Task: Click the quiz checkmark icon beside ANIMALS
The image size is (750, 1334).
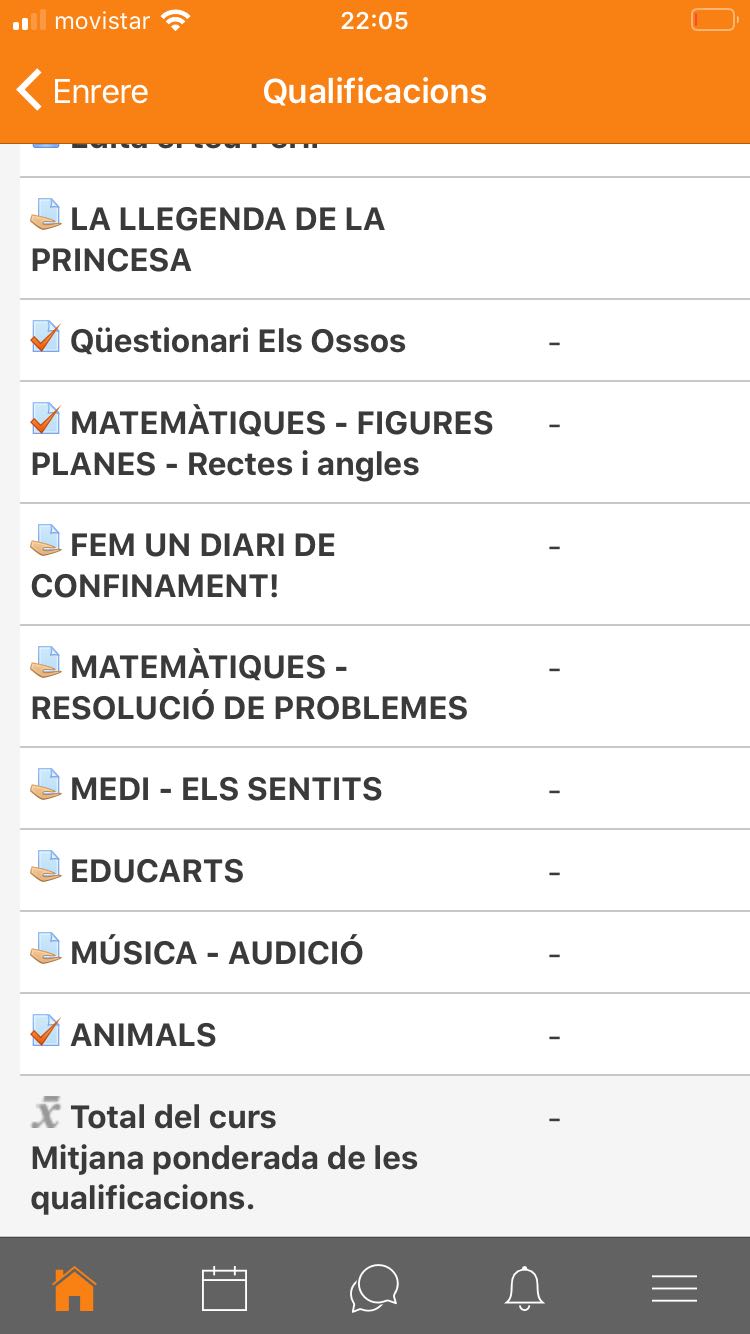Action: coord(46,1031)
